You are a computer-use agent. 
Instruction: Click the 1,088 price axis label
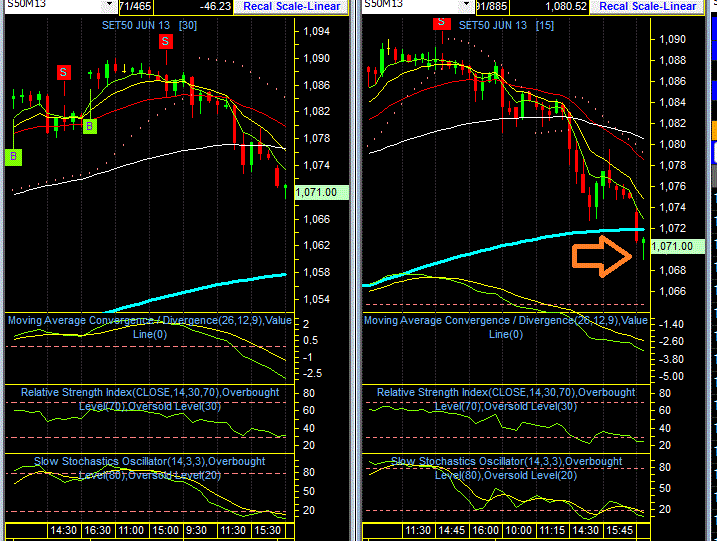click(673, 60)
